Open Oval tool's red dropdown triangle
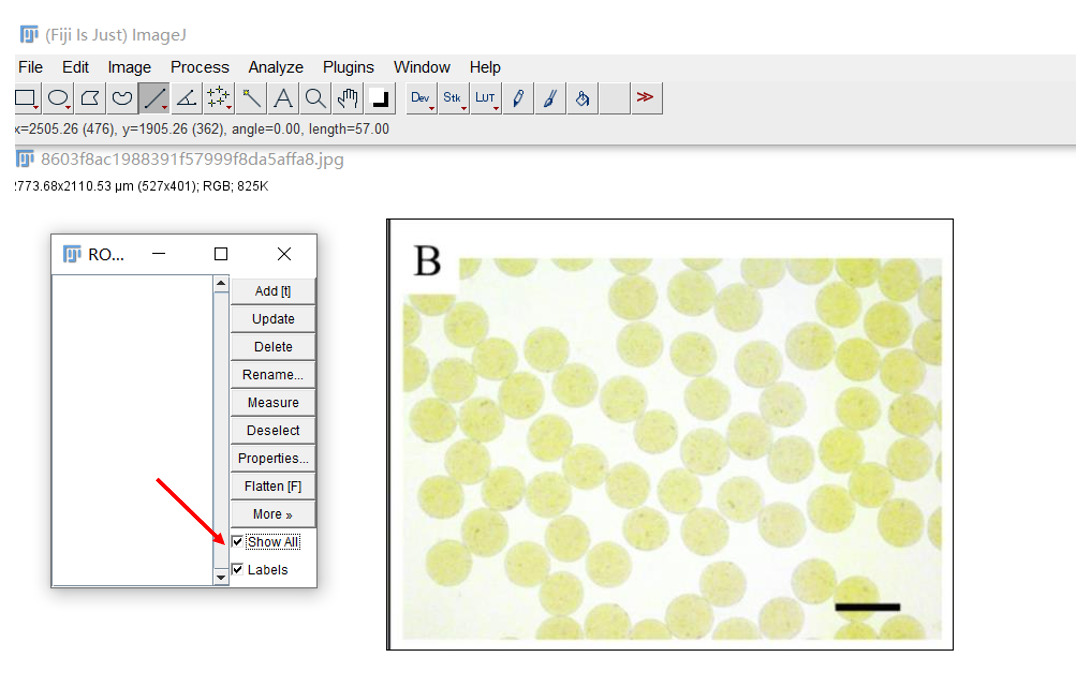This screenshot has height=682, width=1081. pyautogui.click(x=68, y=108)
